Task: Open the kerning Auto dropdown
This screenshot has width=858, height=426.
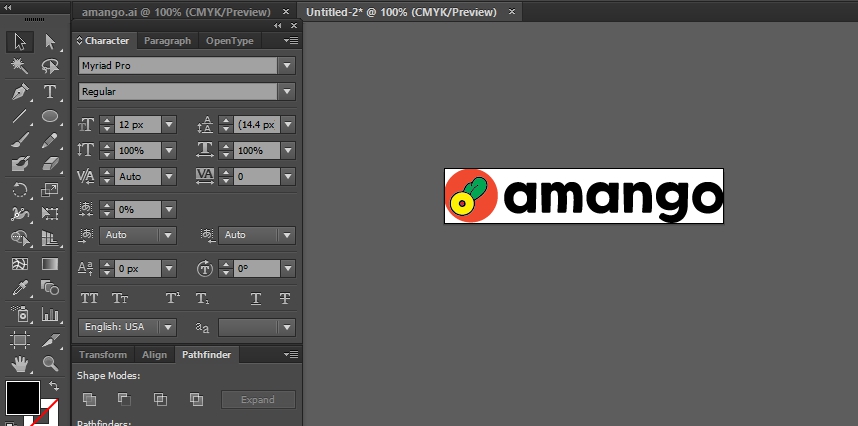Action: point(169,177)
